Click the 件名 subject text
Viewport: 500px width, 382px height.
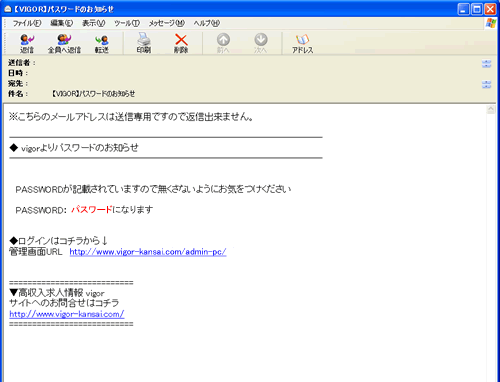[x=93, y=94]
